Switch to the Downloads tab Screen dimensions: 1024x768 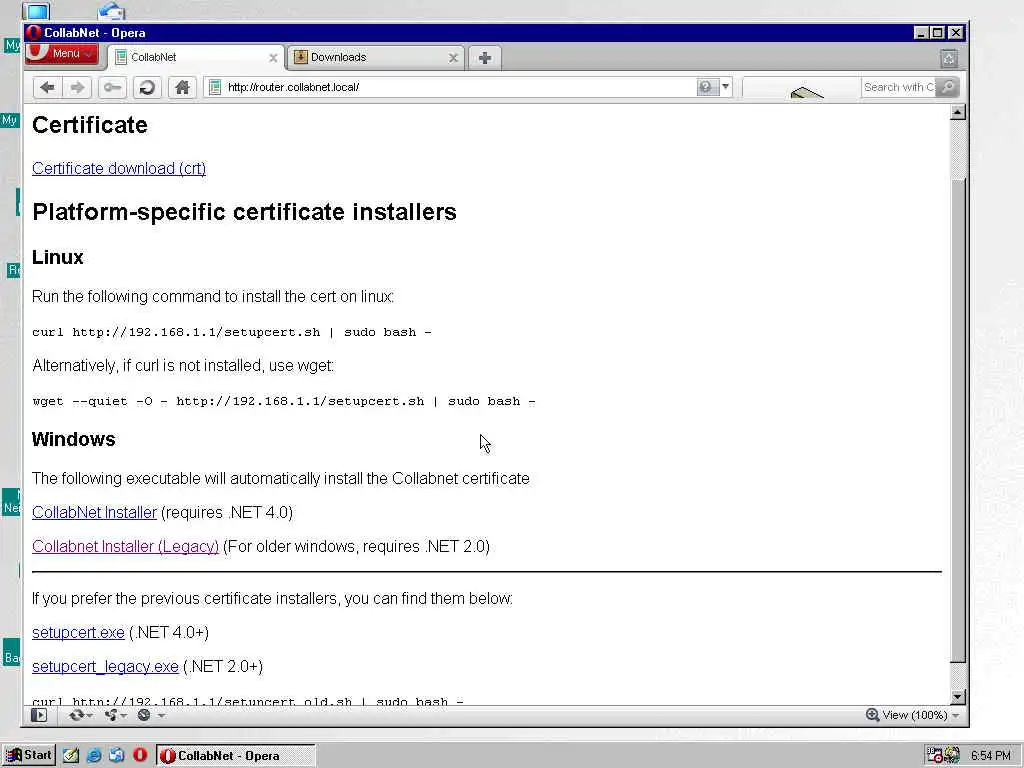point(376,57)
